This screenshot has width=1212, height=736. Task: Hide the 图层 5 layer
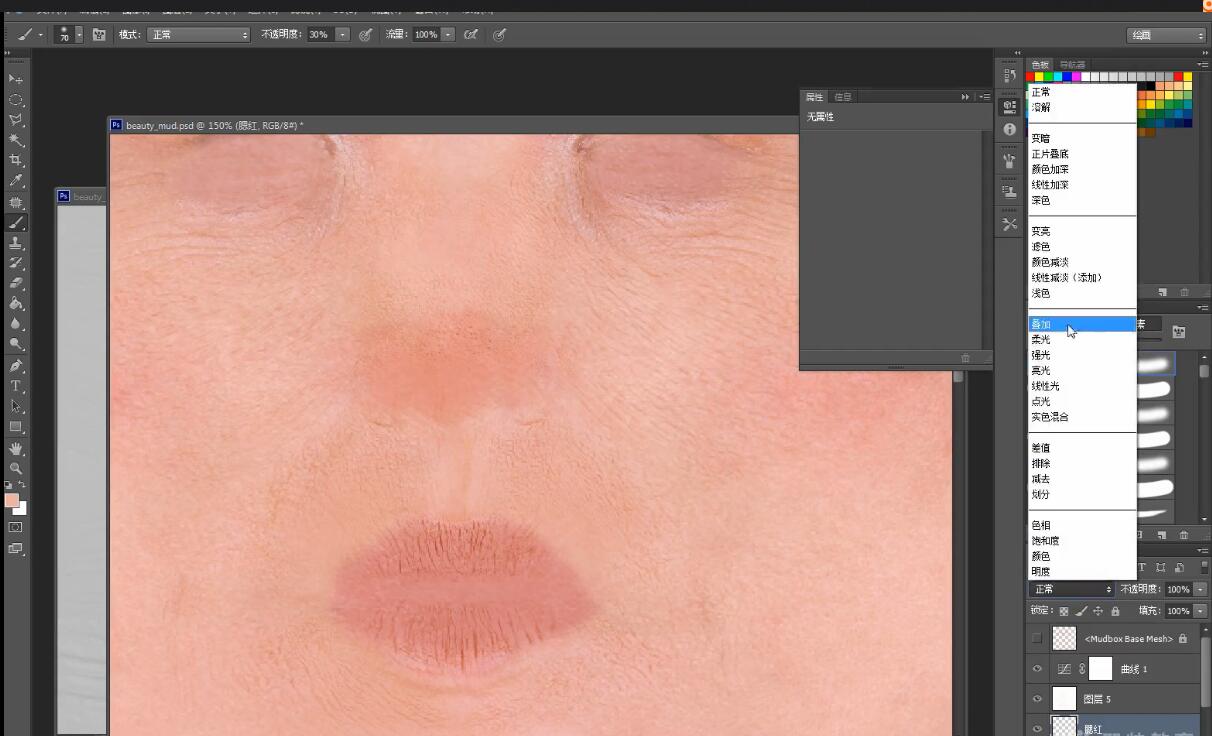tap(1037, 699)
